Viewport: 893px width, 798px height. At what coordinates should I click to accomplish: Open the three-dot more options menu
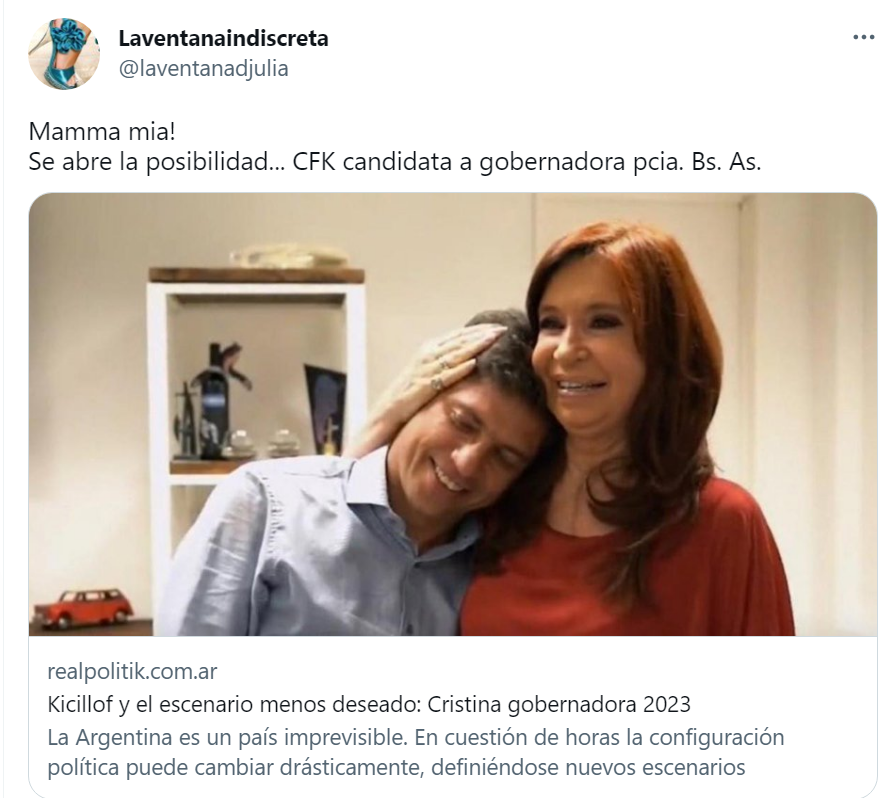click(863, 38)
